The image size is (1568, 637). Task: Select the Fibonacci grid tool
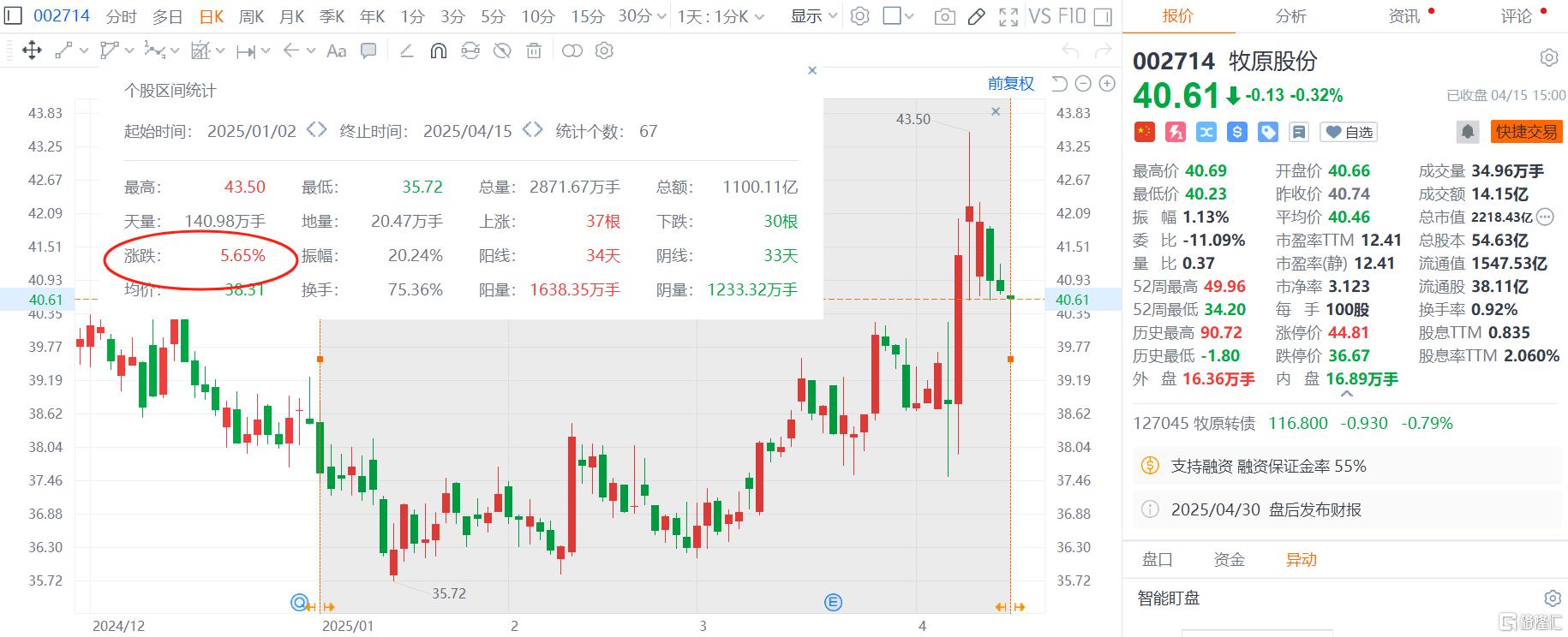coord(200,51)
